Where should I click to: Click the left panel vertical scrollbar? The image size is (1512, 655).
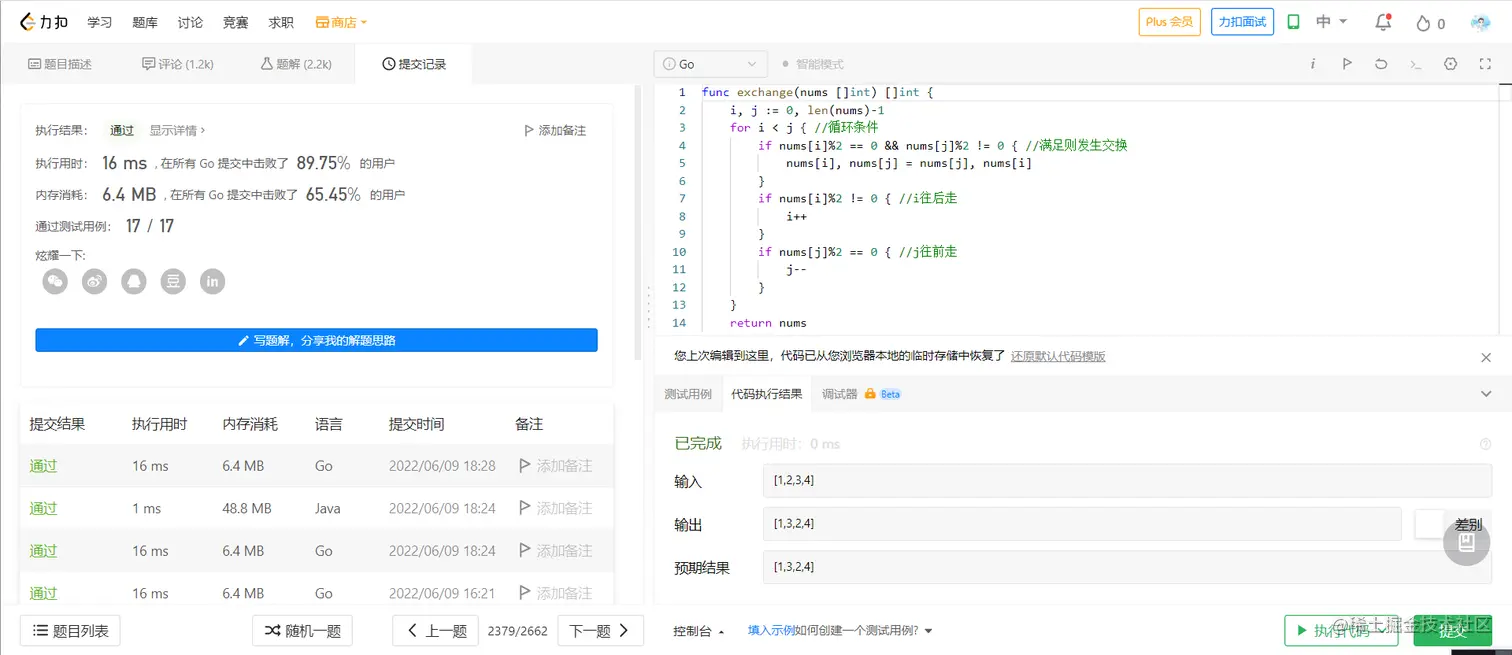(639, 224)
